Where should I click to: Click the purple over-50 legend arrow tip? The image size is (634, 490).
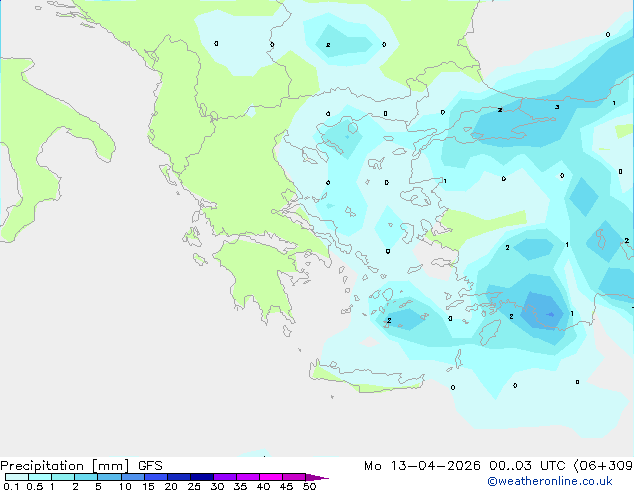(x=317, y=477)
